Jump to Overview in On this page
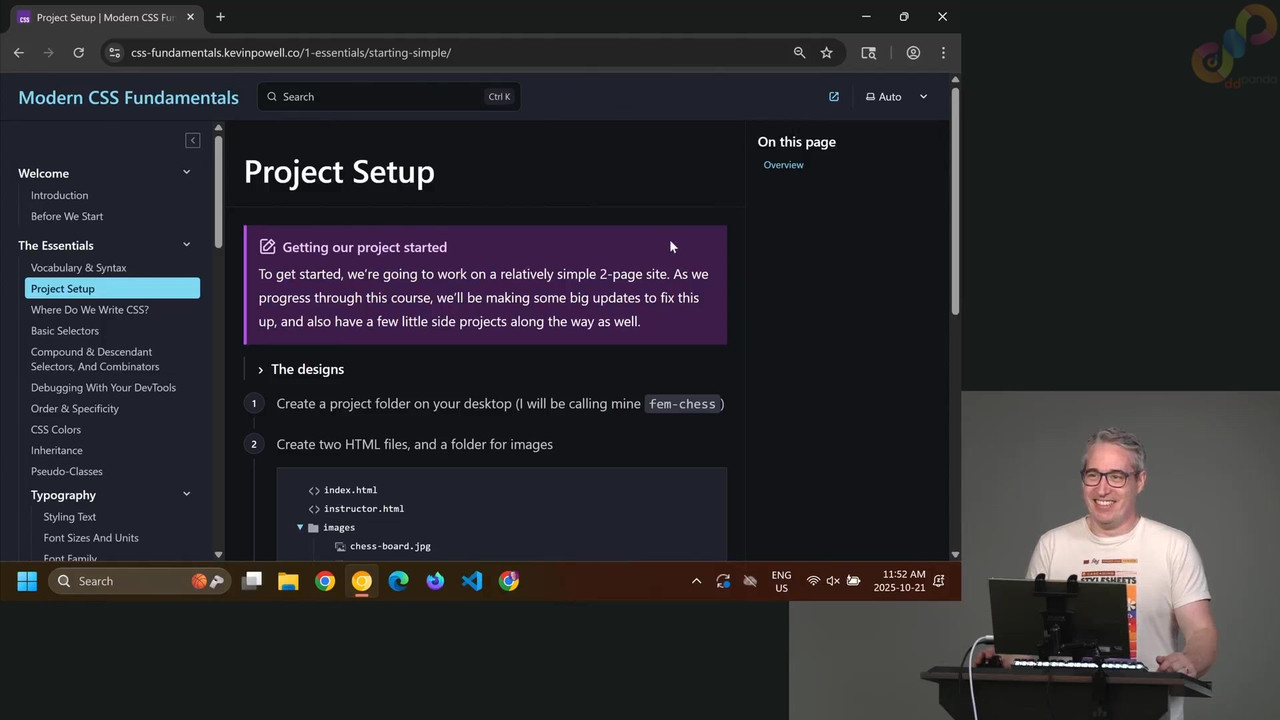This screenshot has width=1280, height=720. click(783, 165)
